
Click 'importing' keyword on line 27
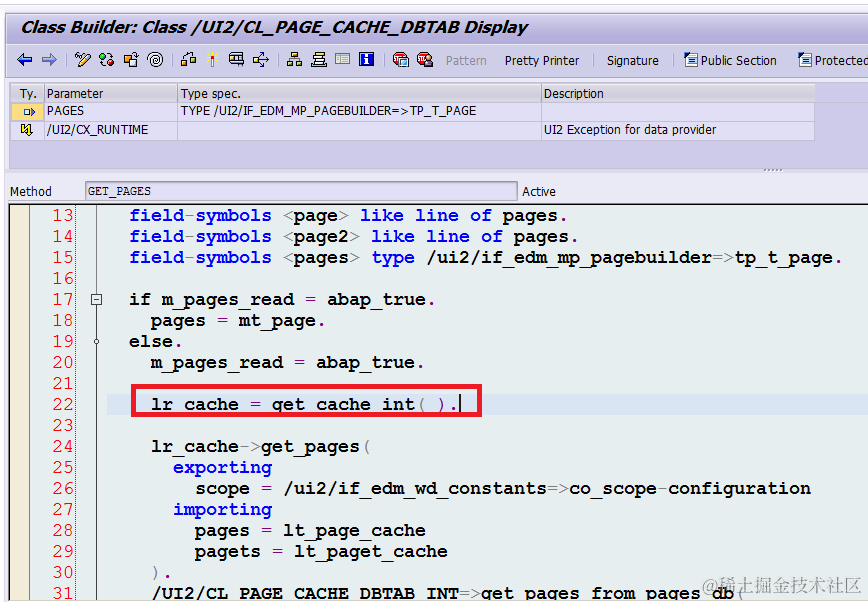coord(223,510)
